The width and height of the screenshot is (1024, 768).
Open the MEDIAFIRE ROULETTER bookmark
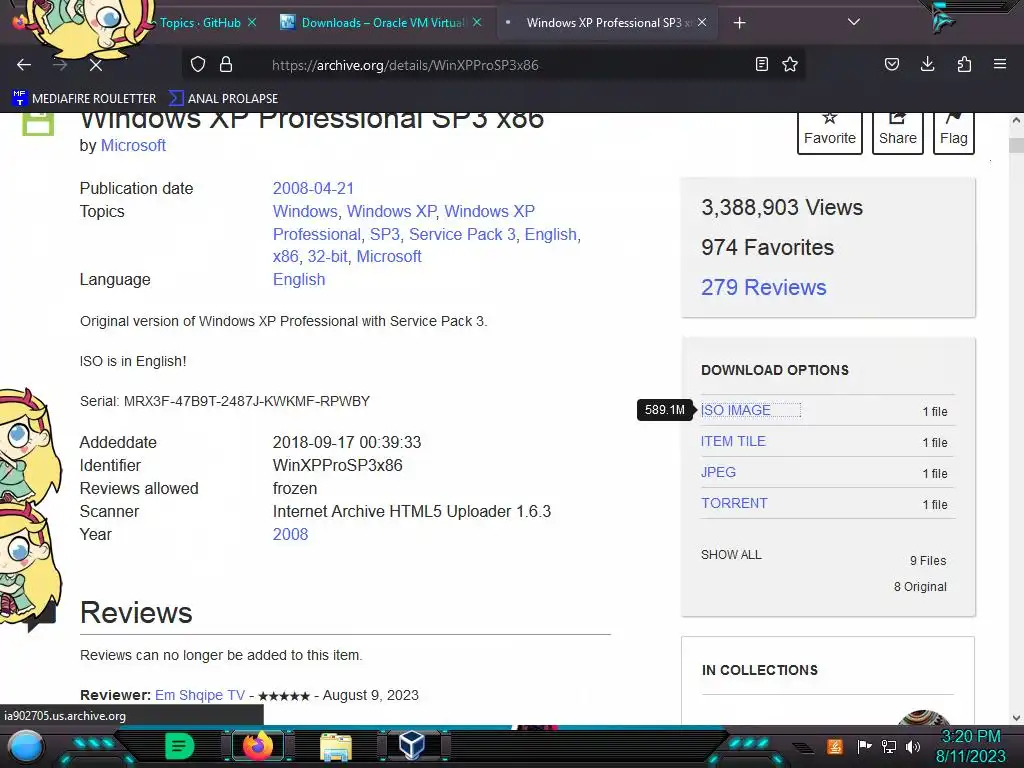click(x=84, y=99)
